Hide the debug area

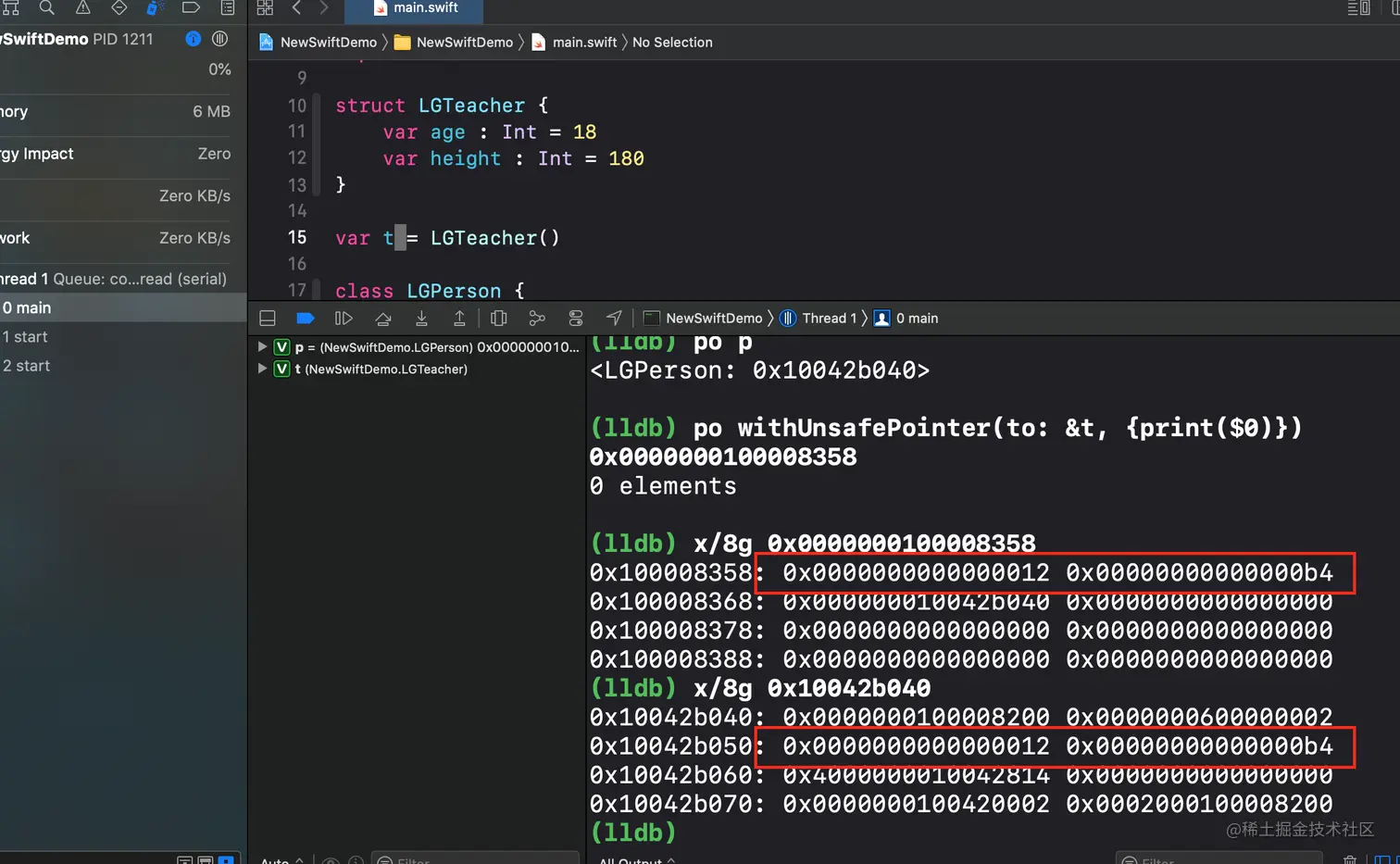coord(268,319)
